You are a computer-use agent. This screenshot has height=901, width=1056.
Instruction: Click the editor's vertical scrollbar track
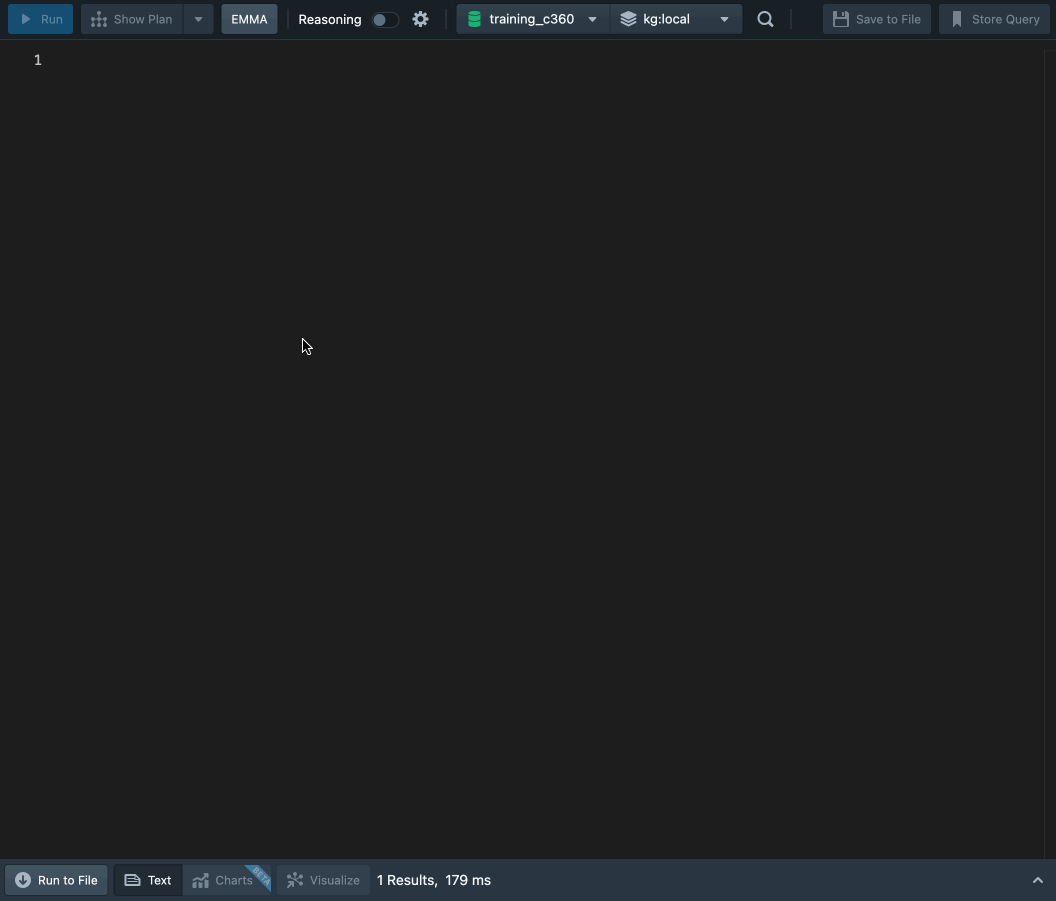[x=1048, y=400]
